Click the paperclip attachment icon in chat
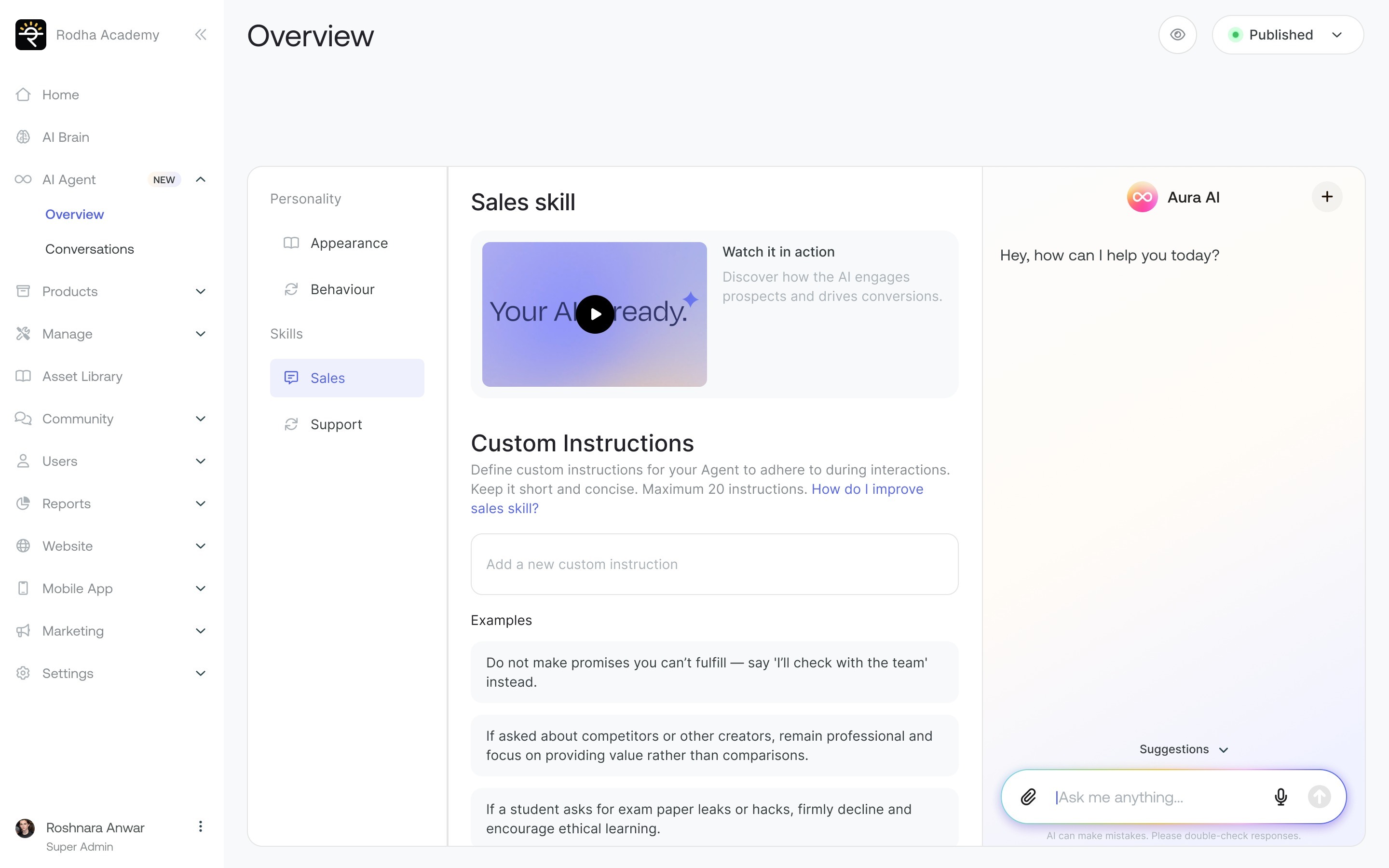 tap(1028, 797)
